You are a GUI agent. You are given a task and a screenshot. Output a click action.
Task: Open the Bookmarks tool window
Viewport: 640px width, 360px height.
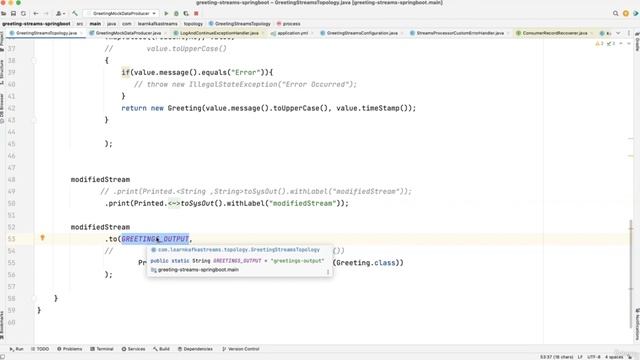pos(2,324)
